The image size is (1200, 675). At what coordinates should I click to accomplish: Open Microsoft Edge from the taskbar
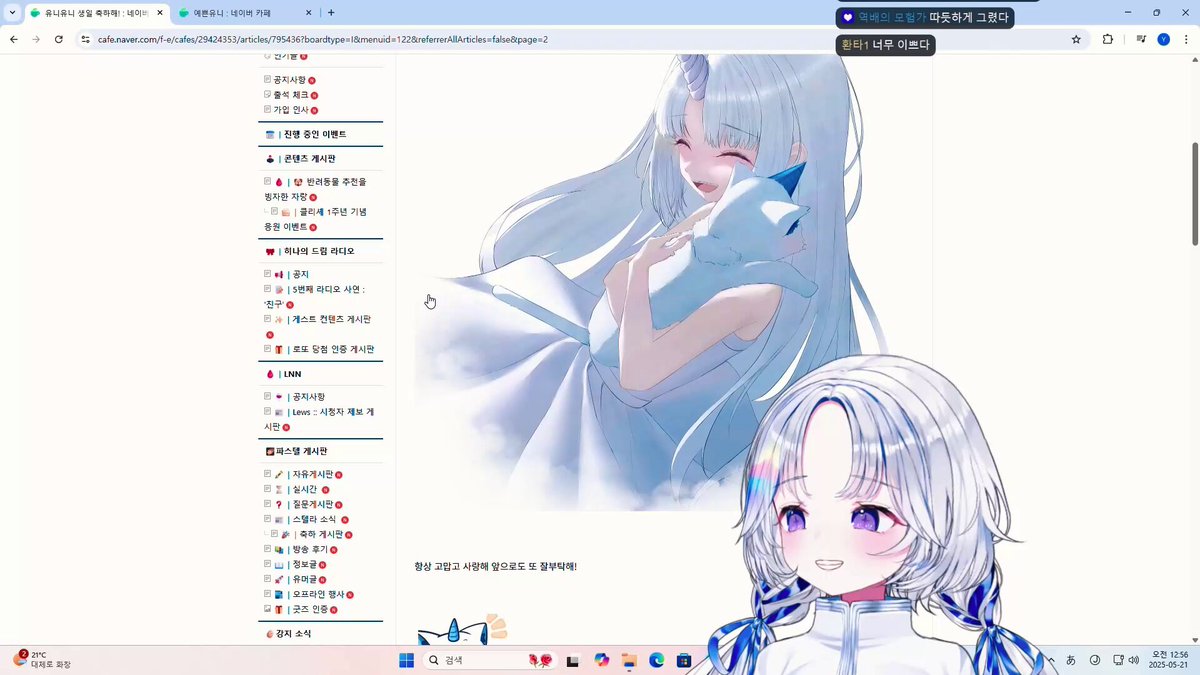(657, 660)
